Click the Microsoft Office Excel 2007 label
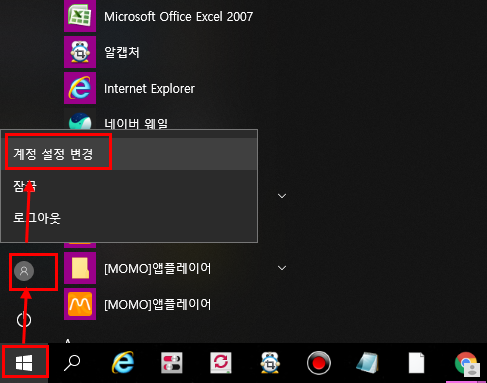The width and height of the screenshot is (487, 383). 179,16
